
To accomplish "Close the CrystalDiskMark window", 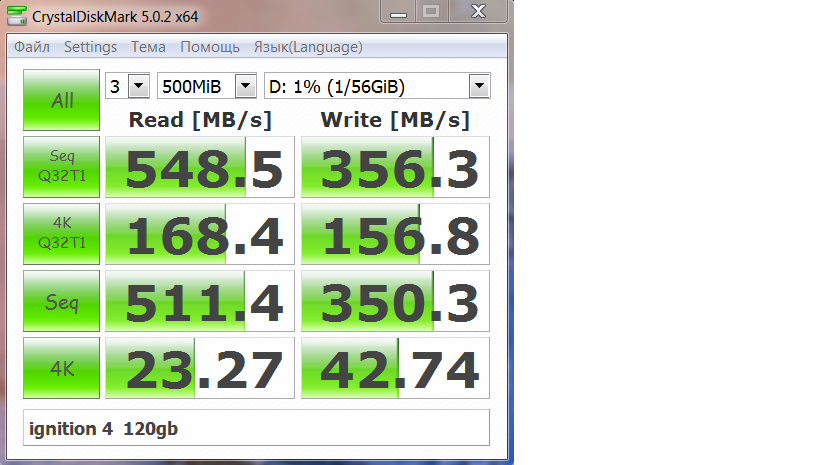I will (x=478, y=11).
